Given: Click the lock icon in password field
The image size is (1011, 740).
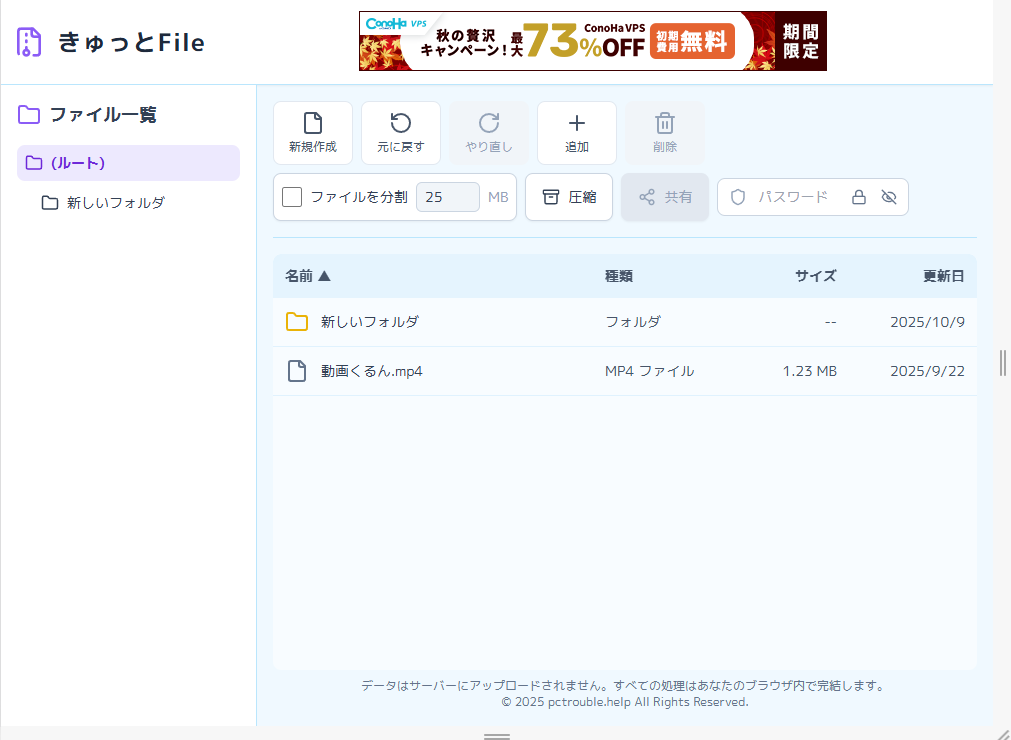Looking at the screenshot, I should (858, 197).
